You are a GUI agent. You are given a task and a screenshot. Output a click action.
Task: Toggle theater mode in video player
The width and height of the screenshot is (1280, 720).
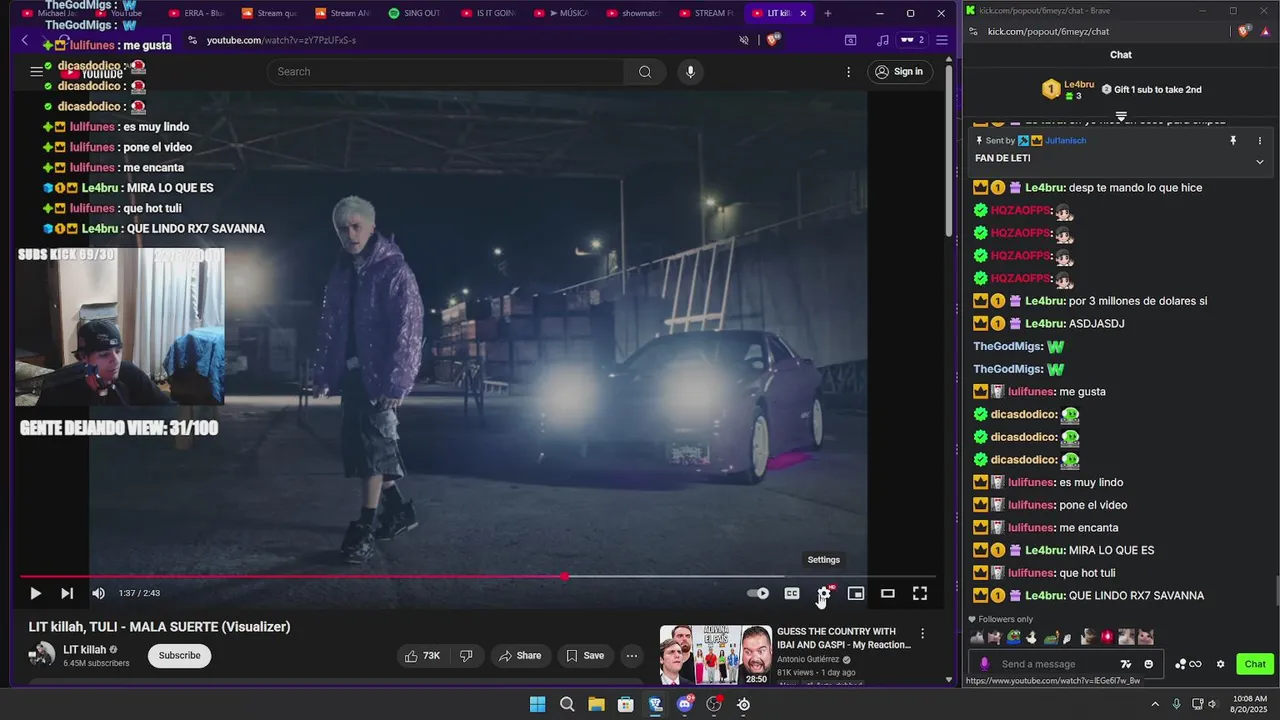coord(887,593)
